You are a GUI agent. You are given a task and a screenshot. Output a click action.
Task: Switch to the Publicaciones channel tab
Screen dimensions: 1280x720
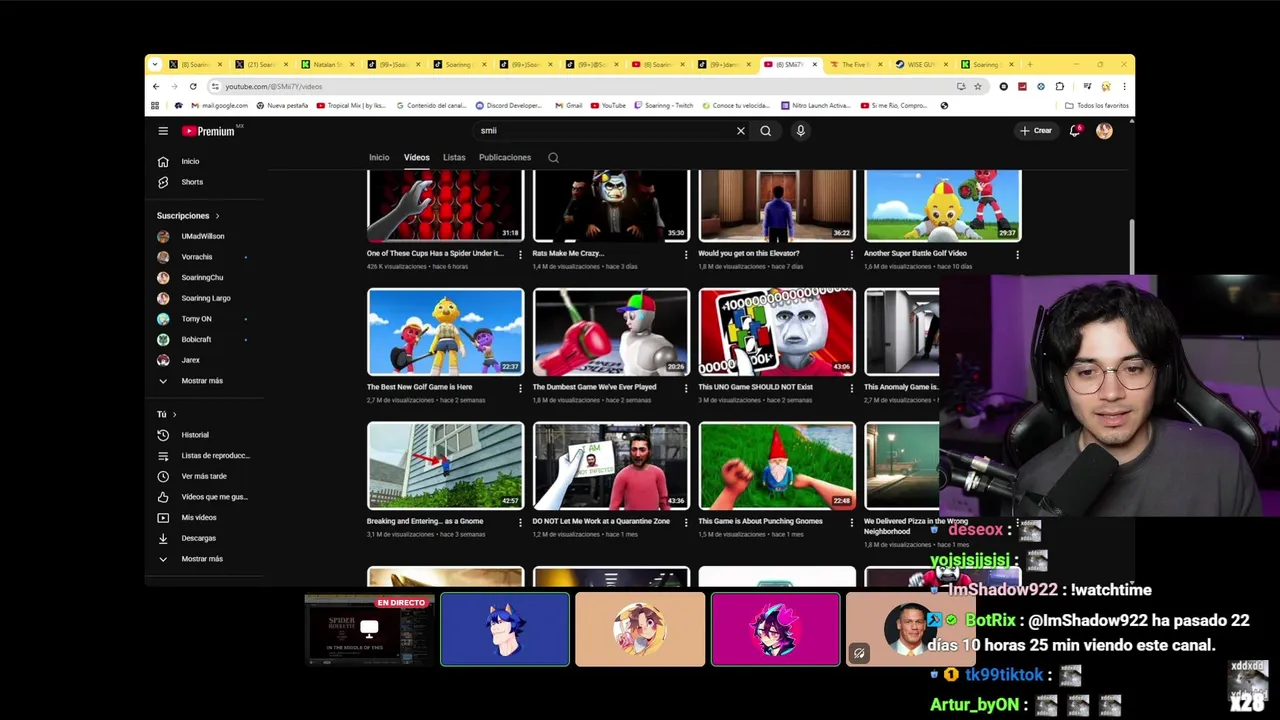[505, 157]
